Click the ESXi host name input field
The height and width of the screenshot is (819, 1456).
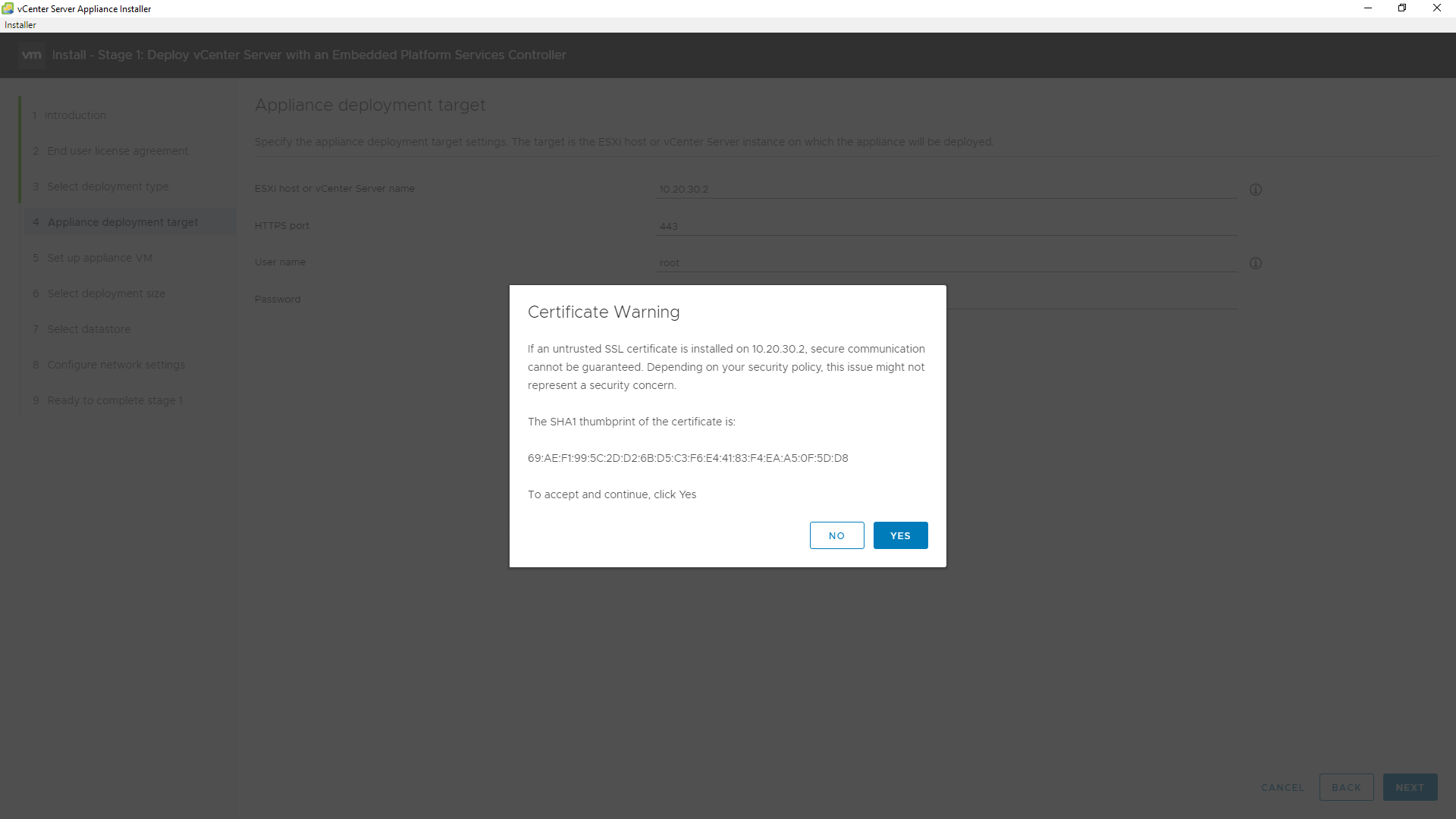coord(946,190)
